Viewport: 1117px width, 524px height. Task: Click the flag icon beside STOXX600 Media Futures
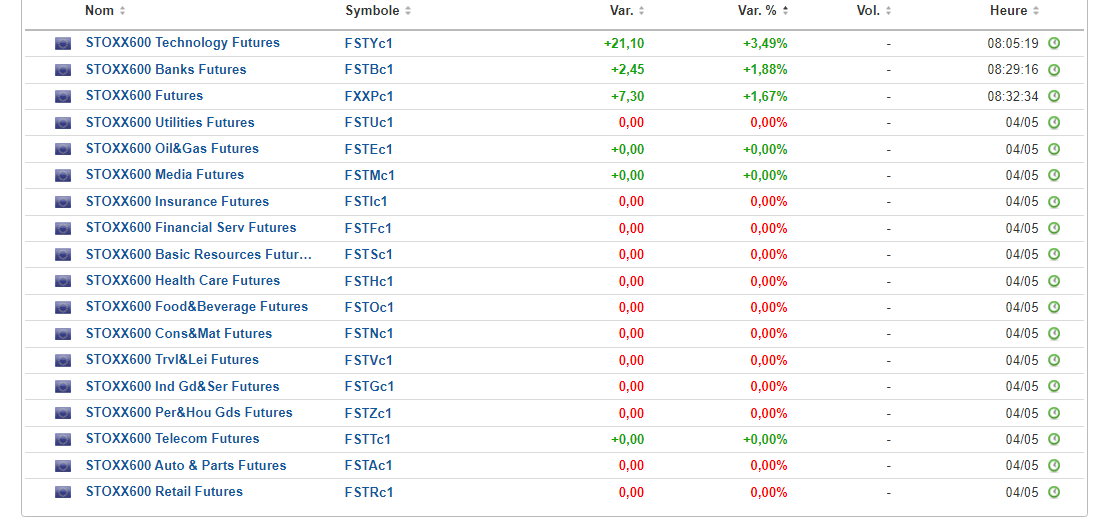tap(63, 175)
